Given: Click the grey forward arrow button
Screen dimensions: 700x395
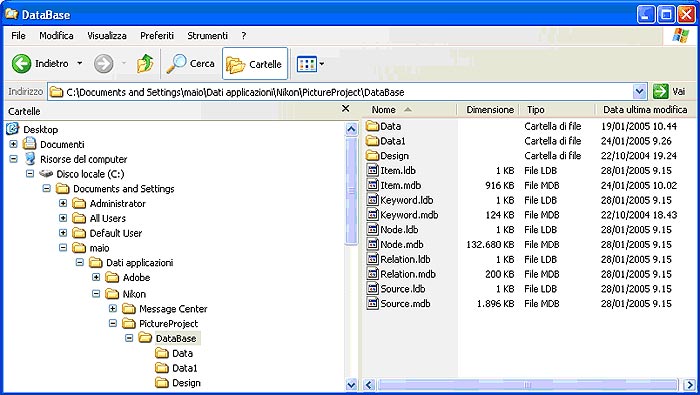Looking at the screenshot, I should click(103, 64).
